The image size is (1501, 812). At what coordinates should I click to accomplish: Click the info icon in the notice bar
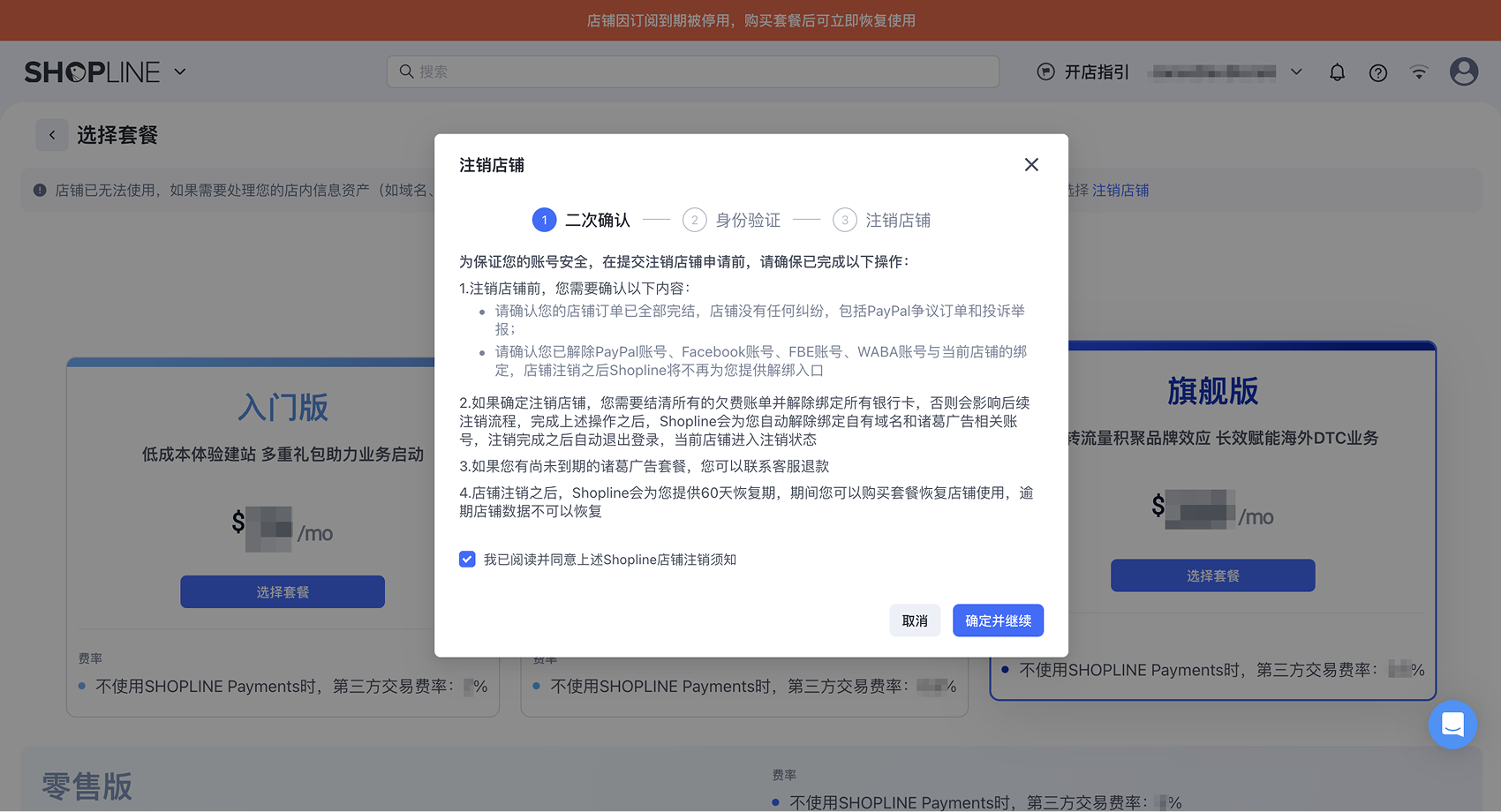pyautogui.click(x=40, y=190)
